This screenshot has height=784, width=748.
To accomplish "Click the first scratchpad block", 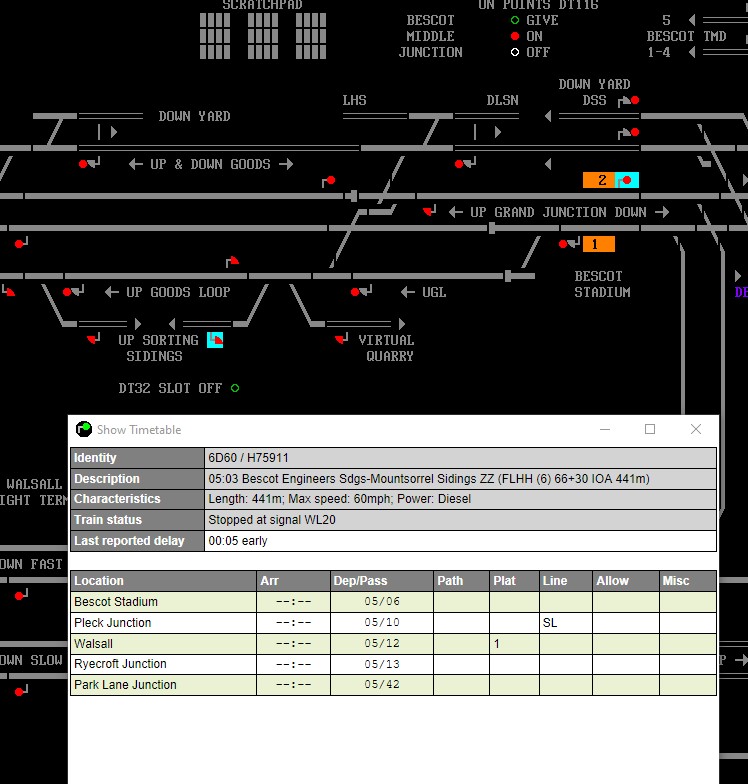I will (x=215, y=36).
